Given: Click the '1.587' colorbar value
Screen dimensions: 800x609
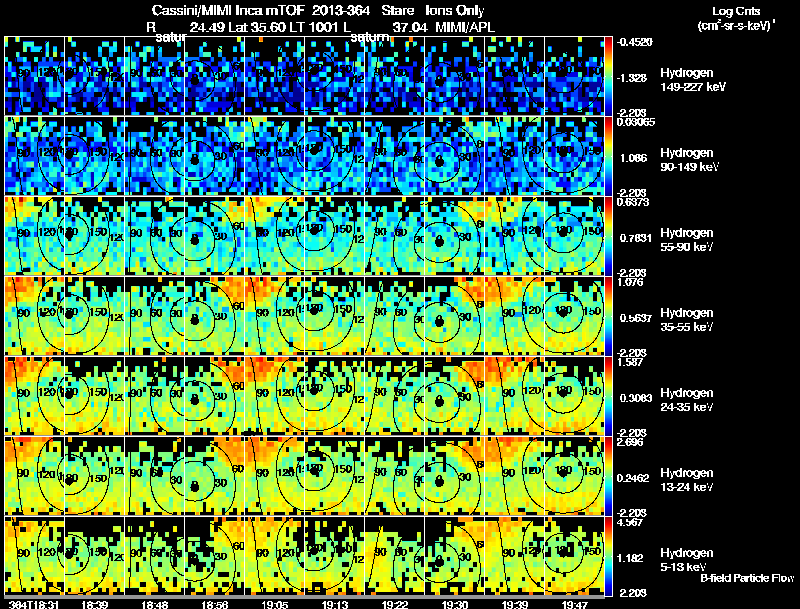Looking at the screenshot, I should point(630,362).
